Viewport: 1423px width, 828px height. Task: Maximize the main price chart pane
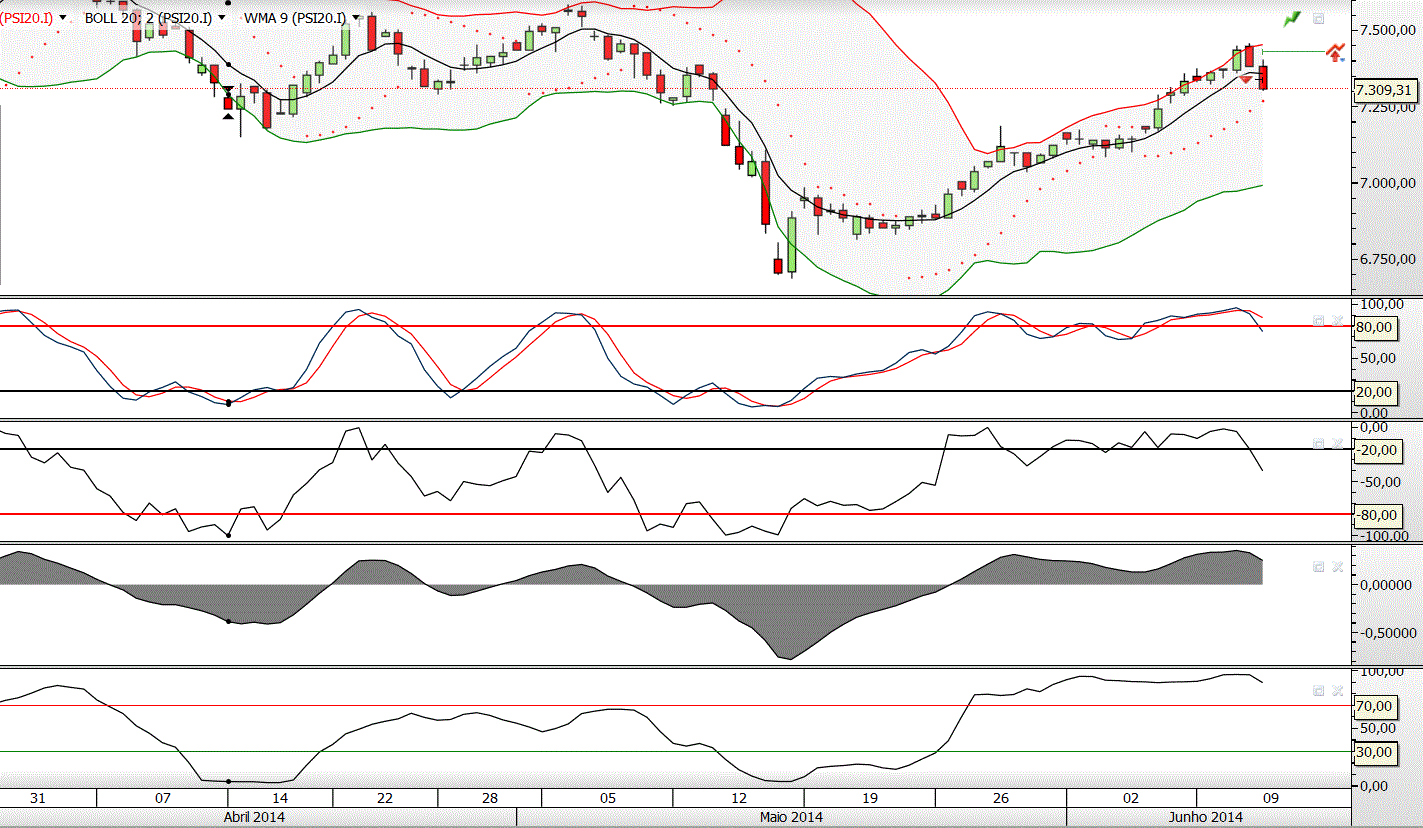point(1318,18)
